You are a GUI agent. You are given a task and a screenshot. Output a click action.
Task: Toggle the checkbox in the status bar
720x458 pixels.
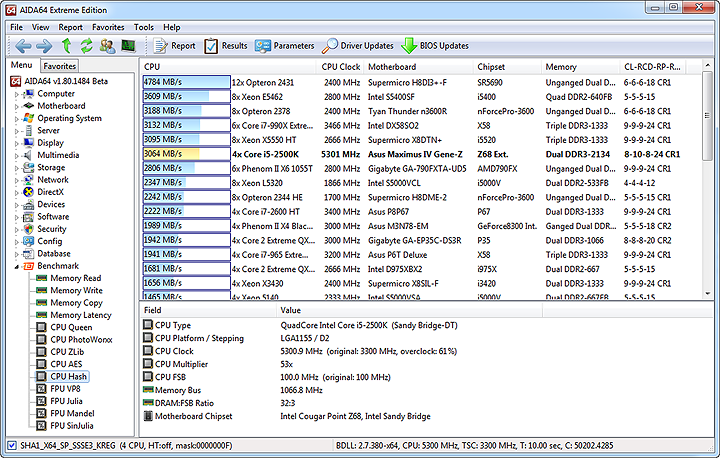[12, 445]
